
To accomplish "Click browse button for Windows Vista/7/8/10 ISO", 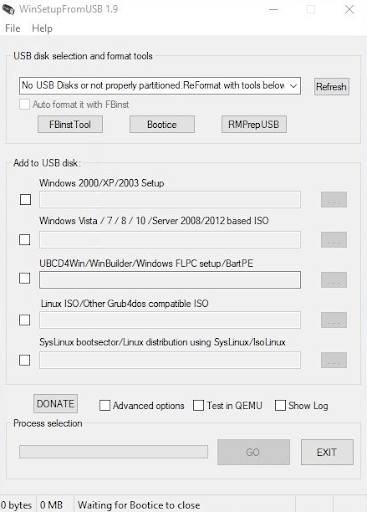I will [334, 240].
